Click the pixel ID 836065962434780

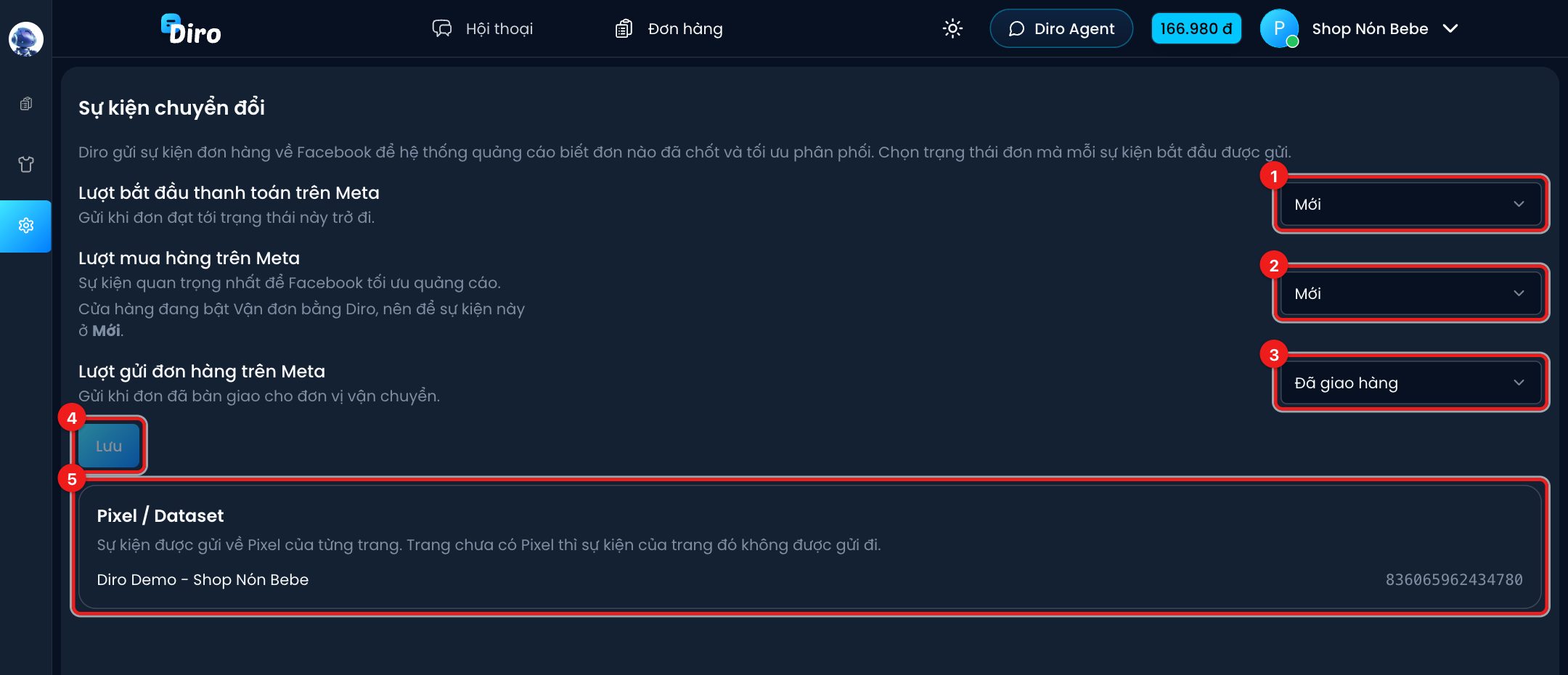(1454, 579)
